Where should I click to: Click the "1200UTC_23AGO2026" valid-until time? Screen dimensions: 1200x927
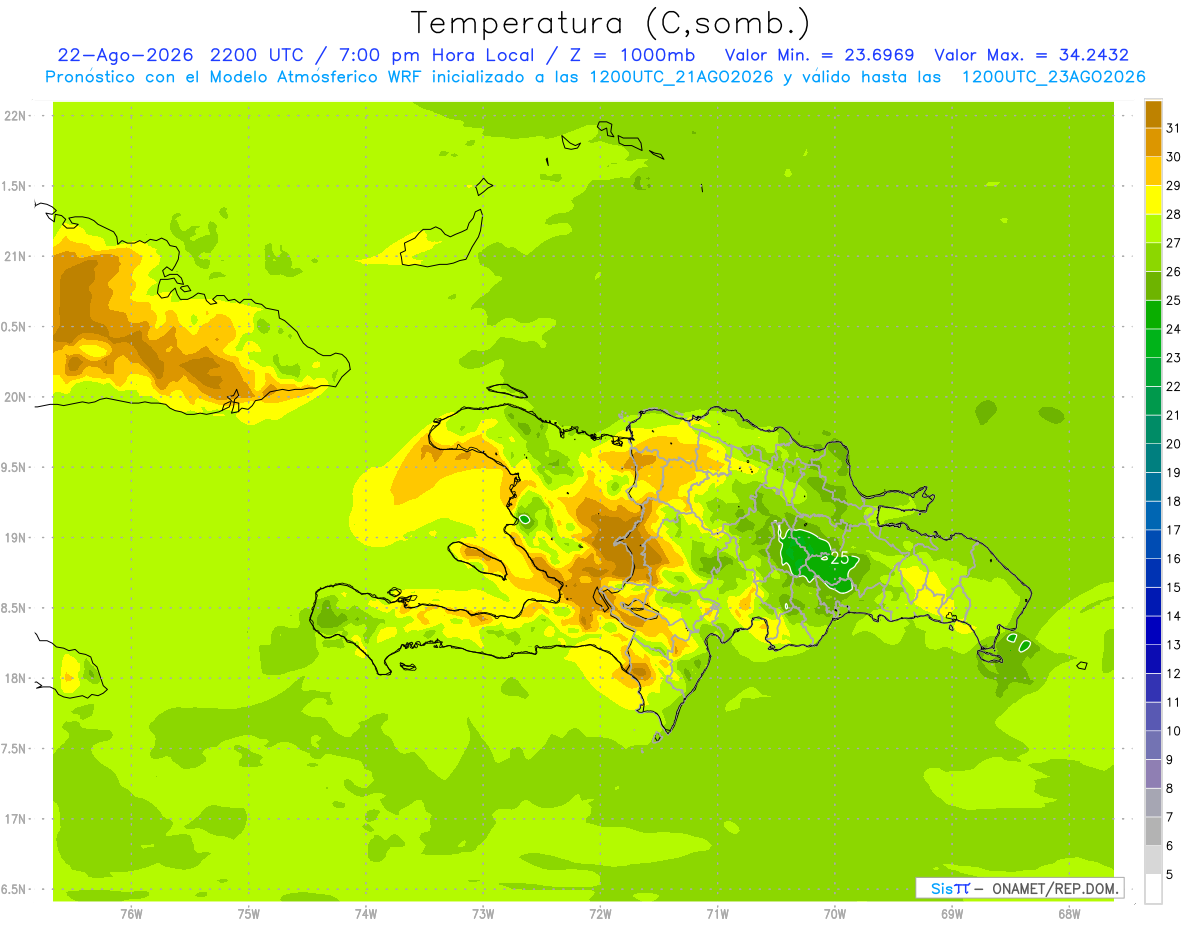1052,77
